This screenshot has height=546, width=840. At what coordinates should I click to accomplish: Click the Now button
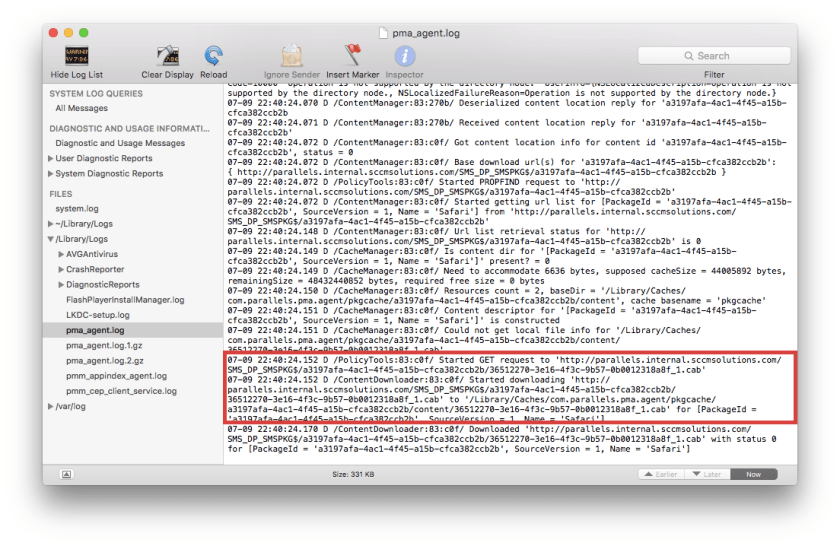point(753,474)
